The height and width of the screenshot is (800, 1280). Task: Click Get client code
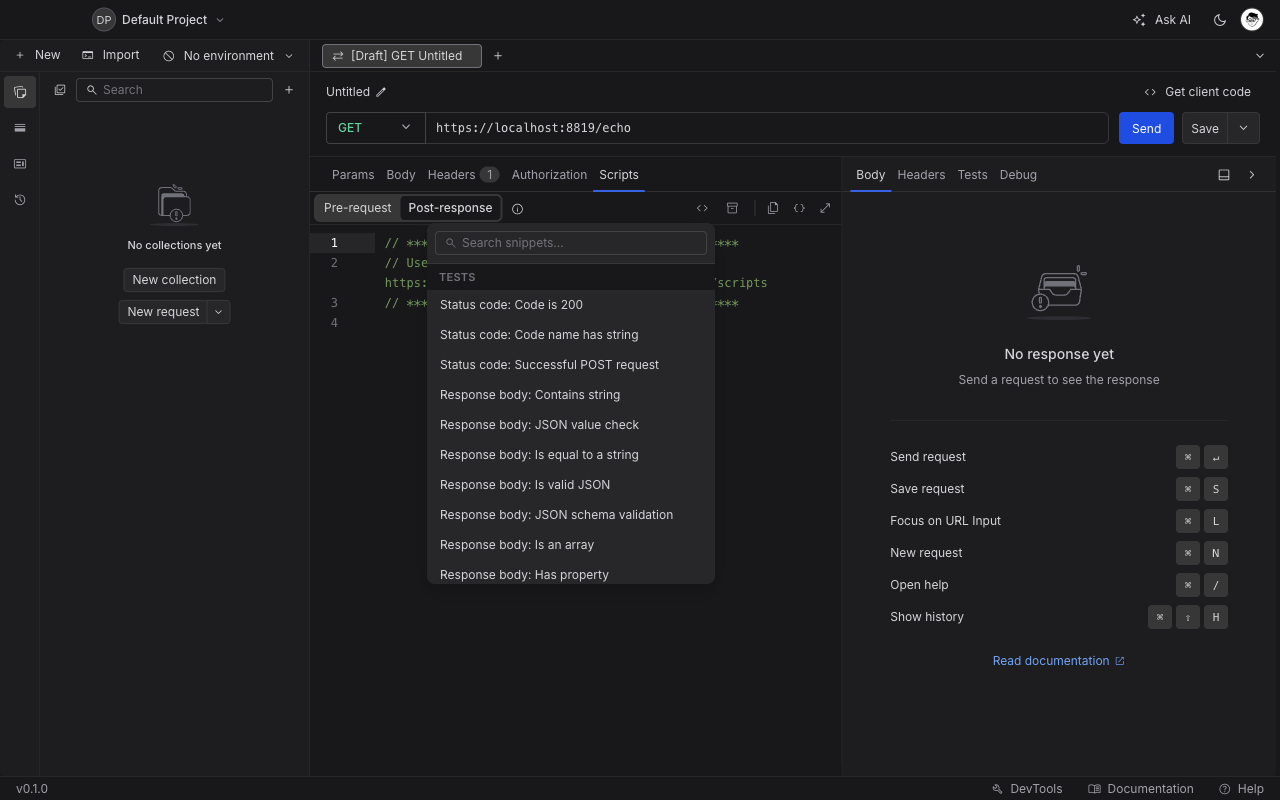[x=1198, y=92]
